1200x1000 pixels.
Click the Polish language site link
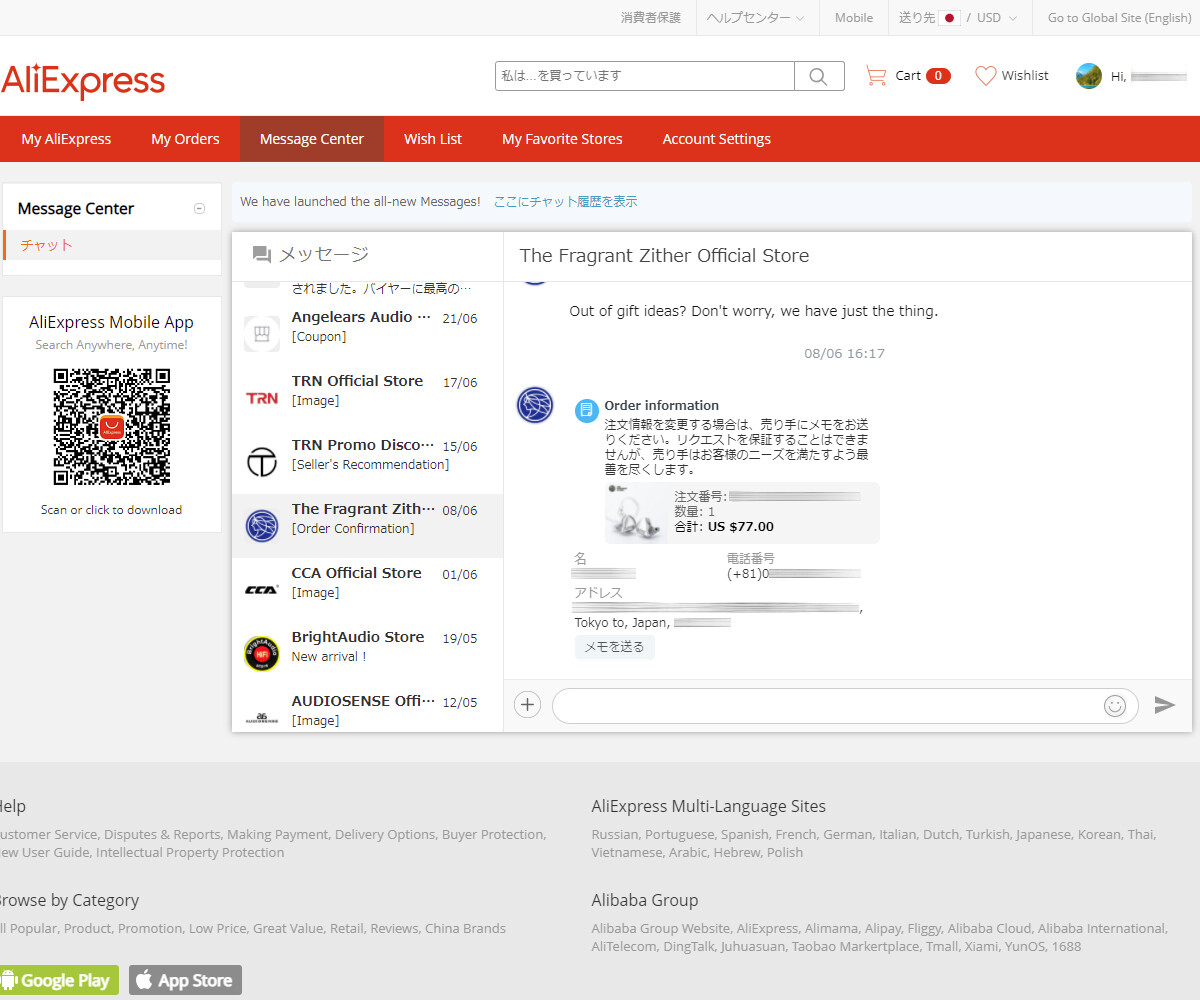(785, 852)
